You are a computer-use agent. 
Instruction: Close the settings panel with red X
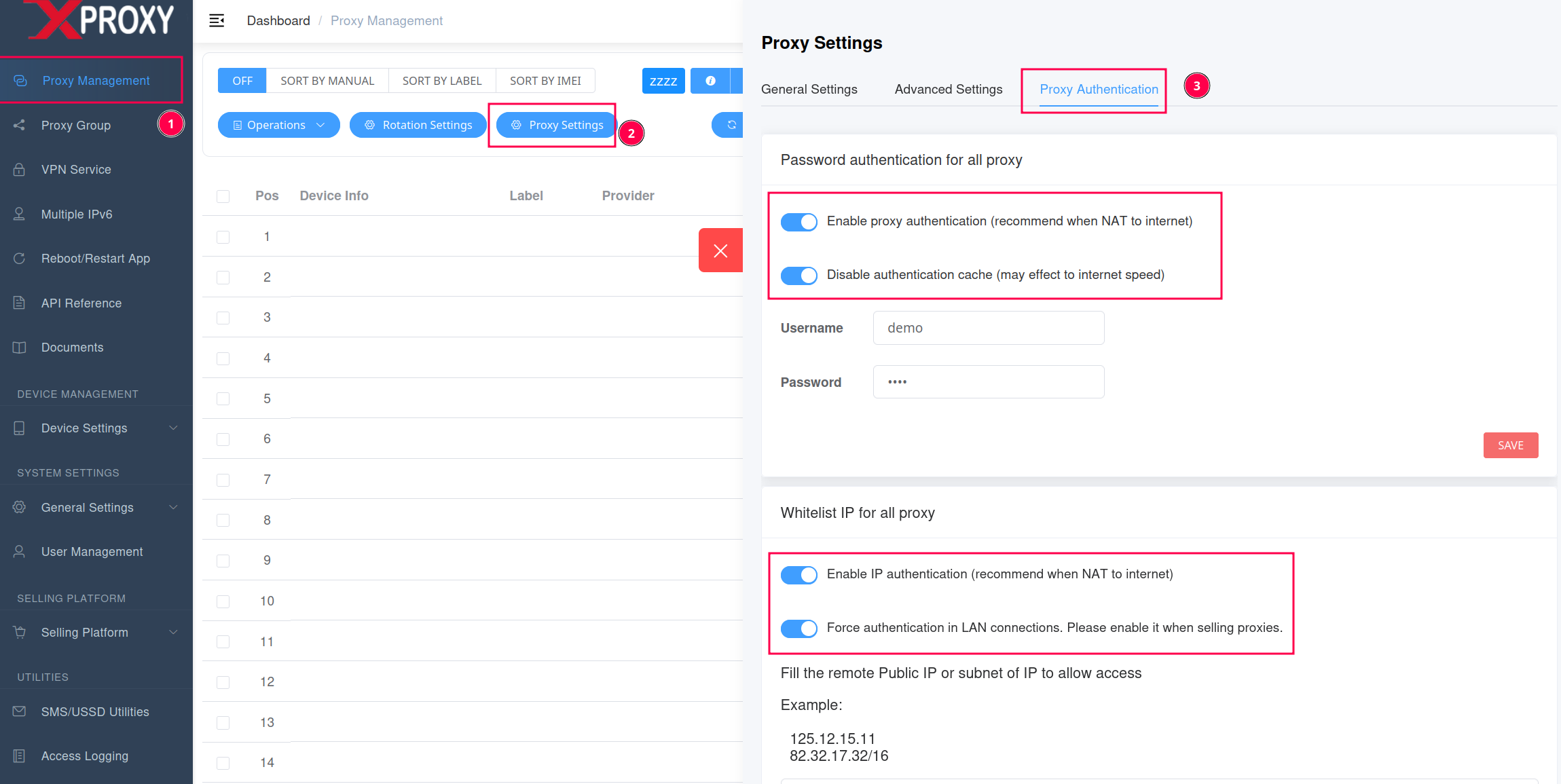(x=720, y=250)
